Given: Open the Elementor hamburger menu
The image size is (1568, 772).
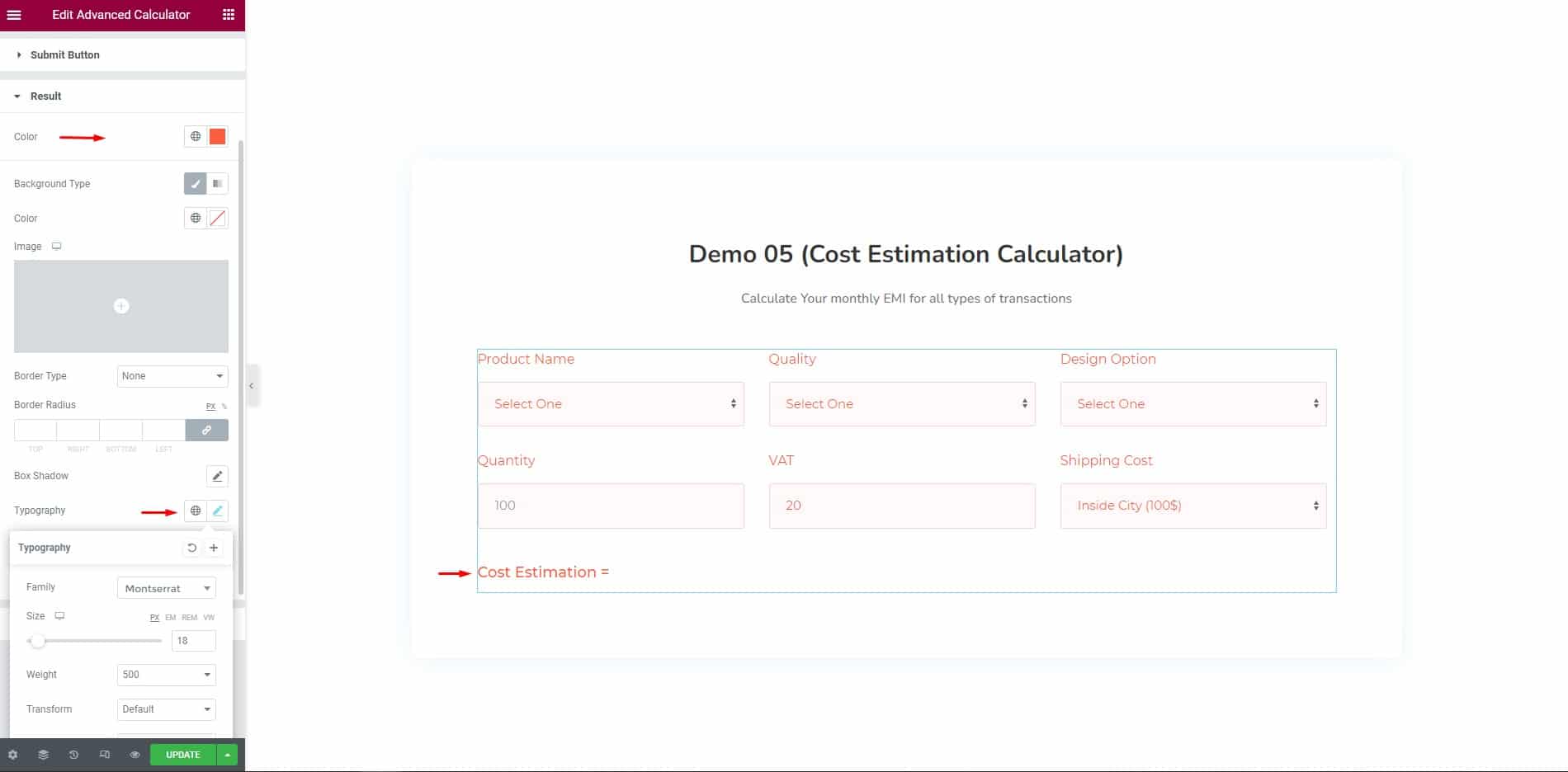Looking at the screenshot, I should [x=13, y=15].
